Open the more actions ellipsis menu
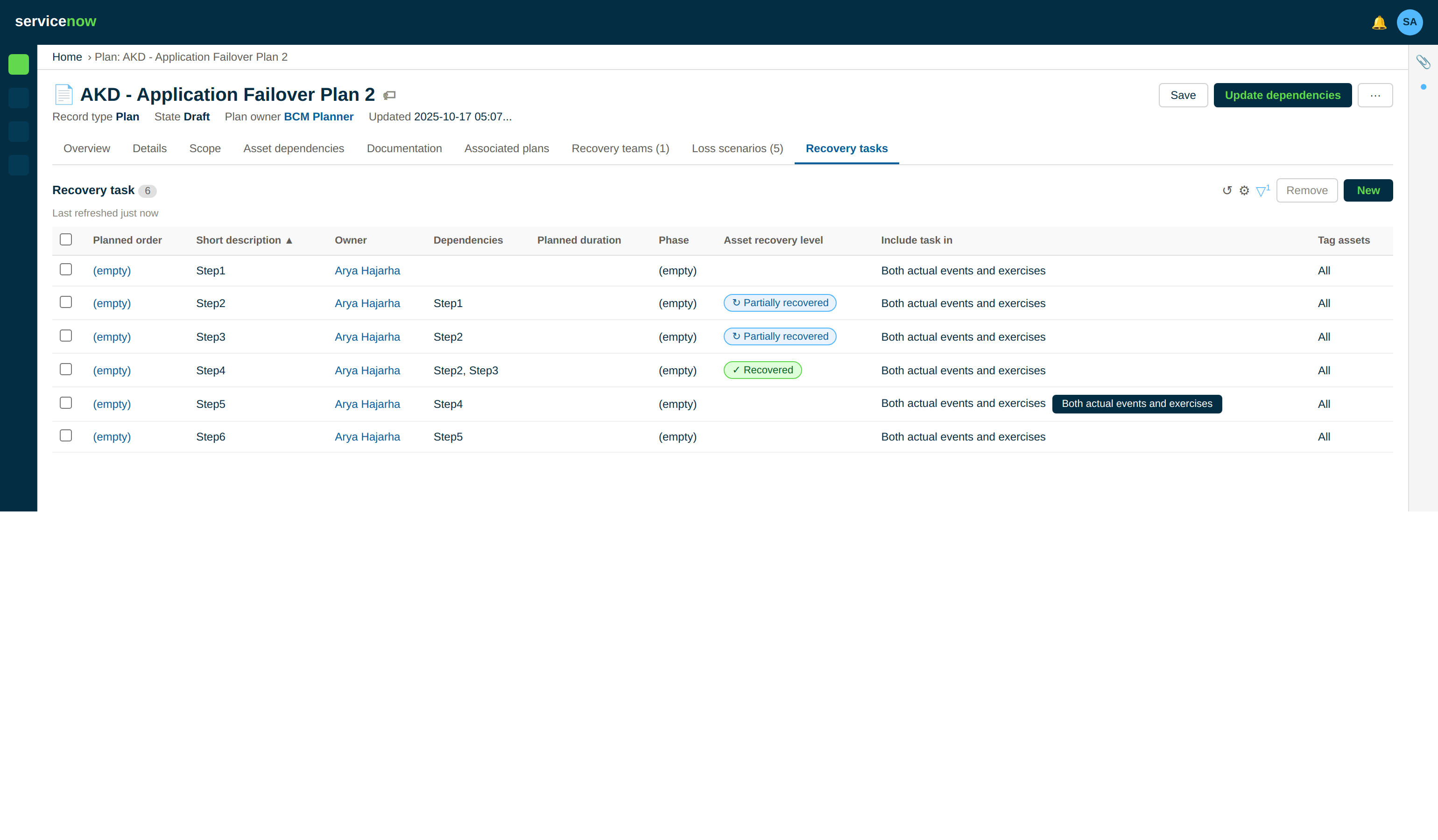 (1375, 95)
